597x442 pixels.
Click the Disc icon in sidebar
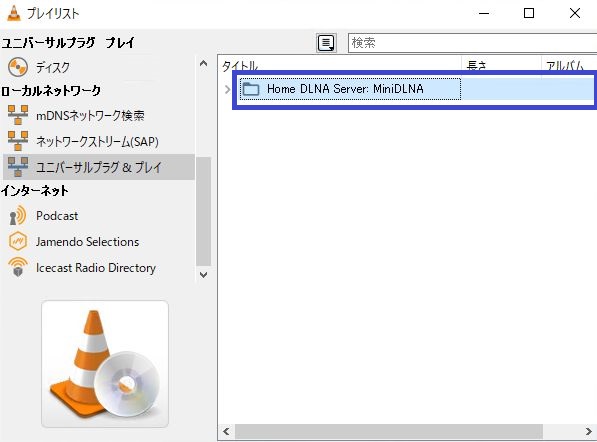tap(18, 67)
